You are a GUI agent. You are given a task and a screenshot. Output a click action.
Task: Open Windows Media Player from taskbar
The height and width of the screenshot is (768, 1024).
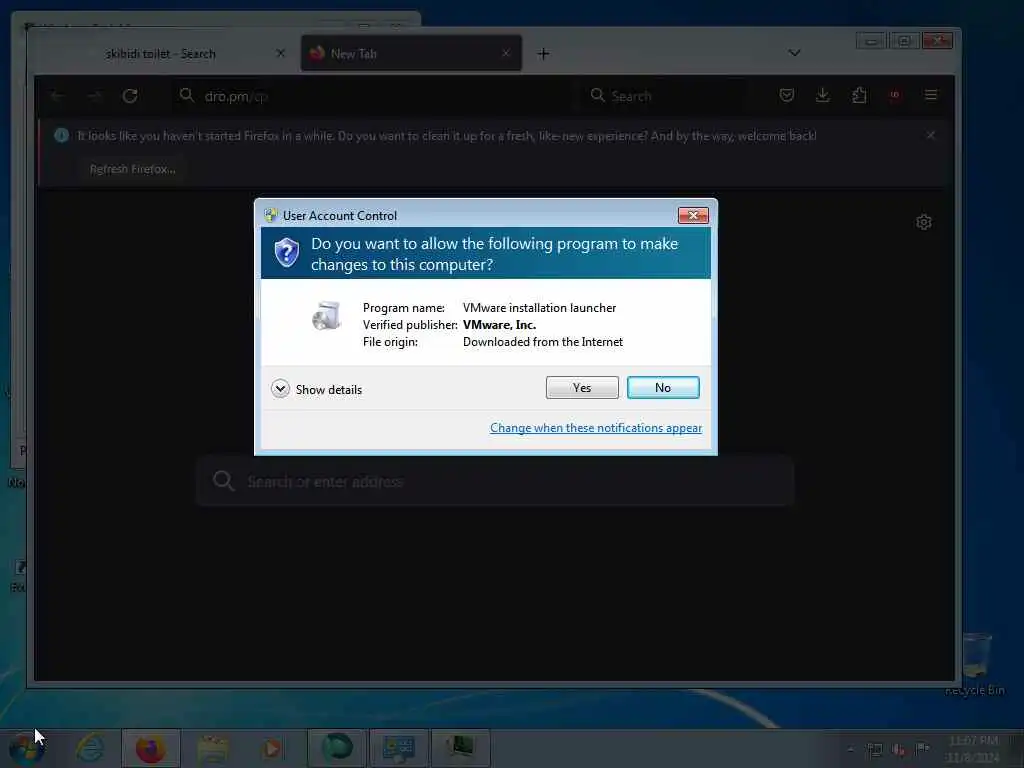(274, 748)
